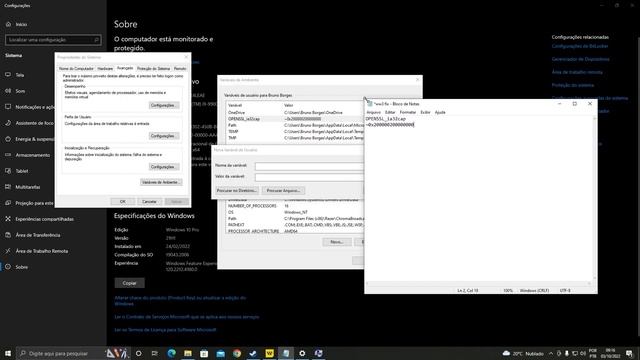This screenshot has height=360, width=640.
Task: Open Energia e suspensão settings
Action: click(x=30, y=139)
